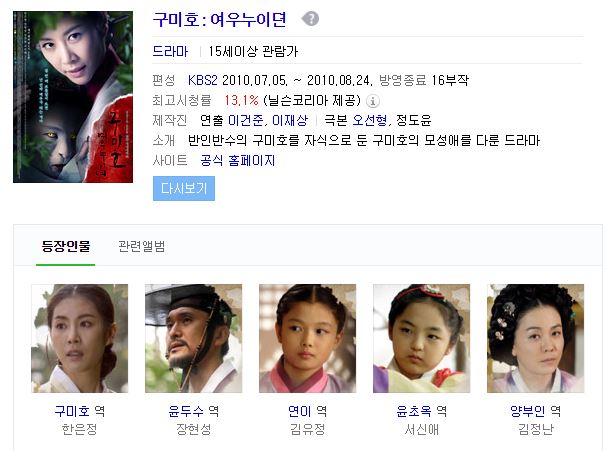Click the question mark help icon beside title
Screen dimensions: 609x451
(311, 19)
